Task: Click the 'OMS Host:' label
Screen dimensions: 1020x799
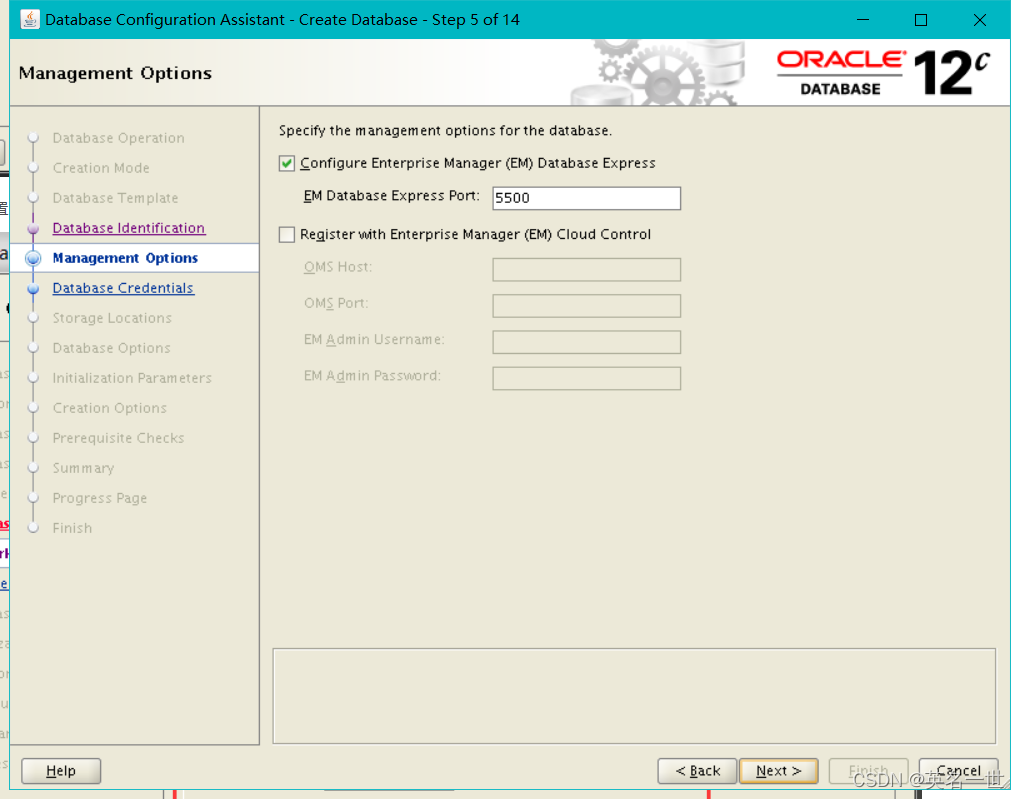Action: point(338,267)
